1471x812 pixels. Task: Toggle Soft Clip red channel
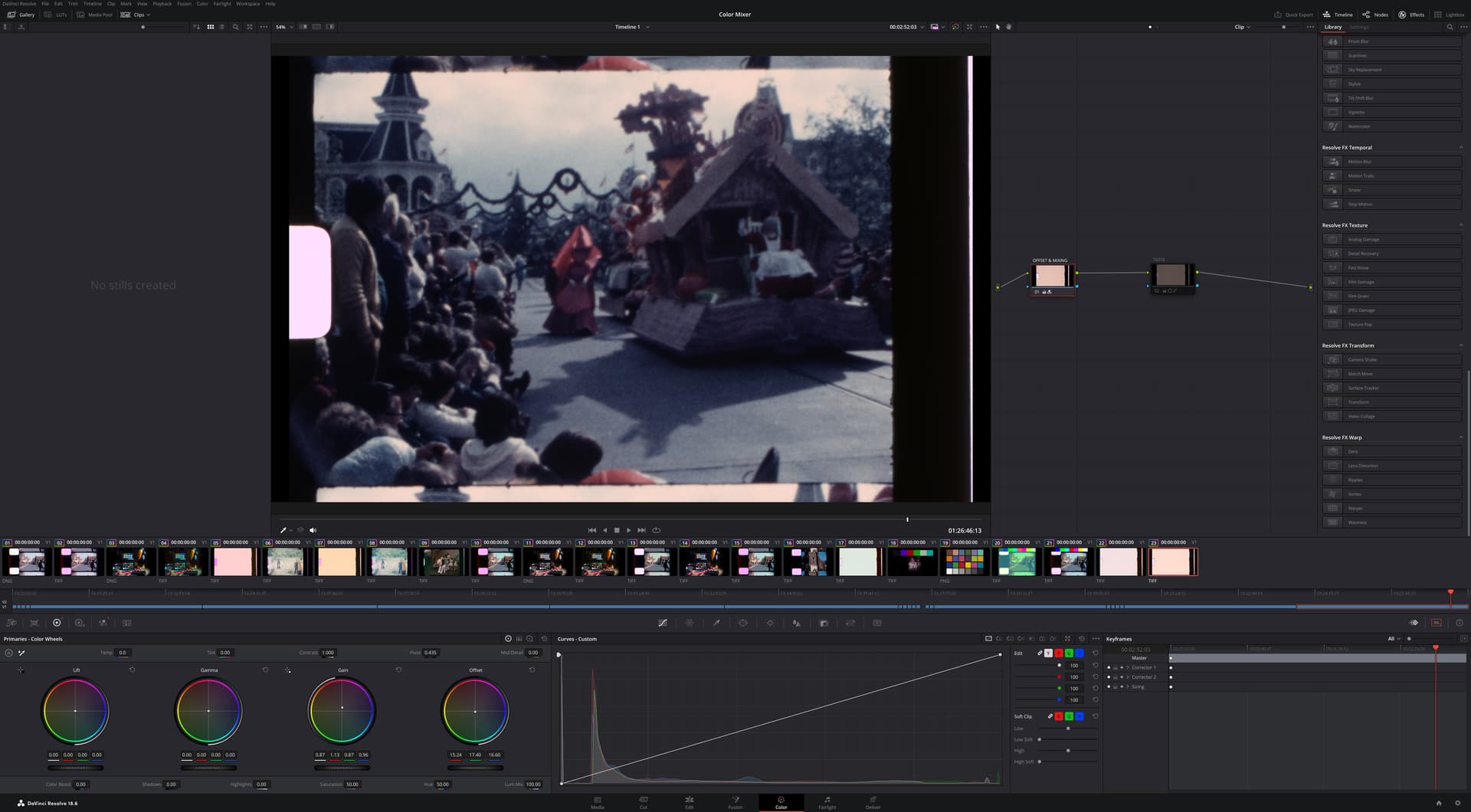coord(1058,716)
